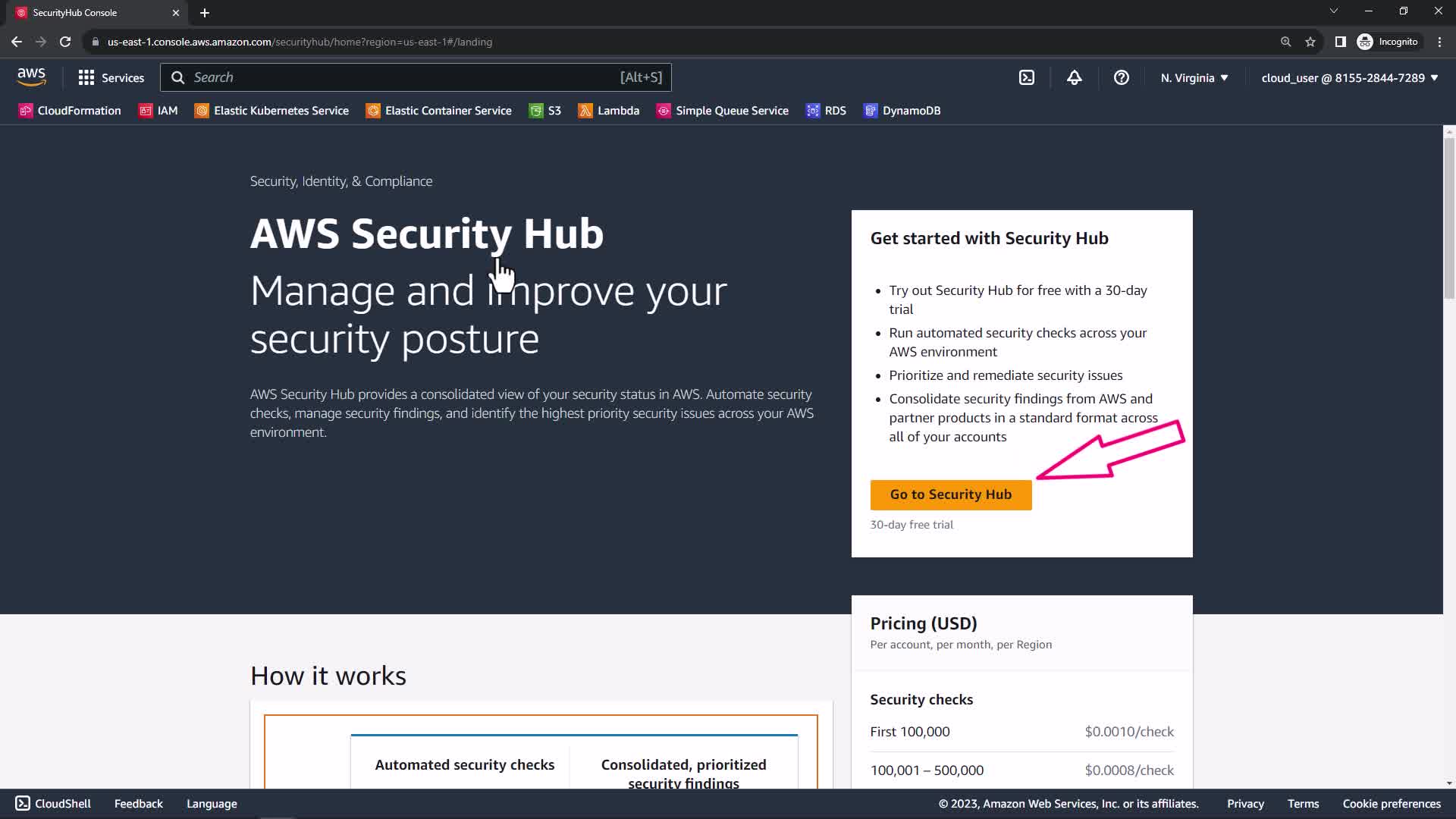Open the Services grid menu

pos(111,77)
